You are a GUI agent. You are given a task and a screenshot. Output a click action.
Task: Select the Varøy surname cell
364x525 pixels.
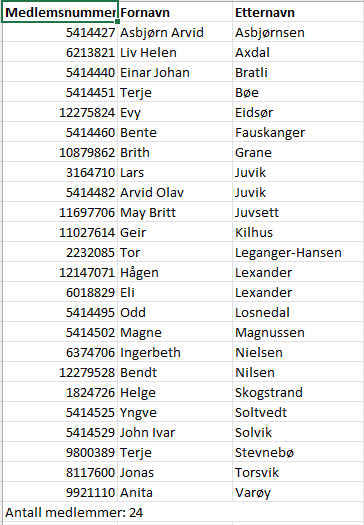(x=298, y=492)
